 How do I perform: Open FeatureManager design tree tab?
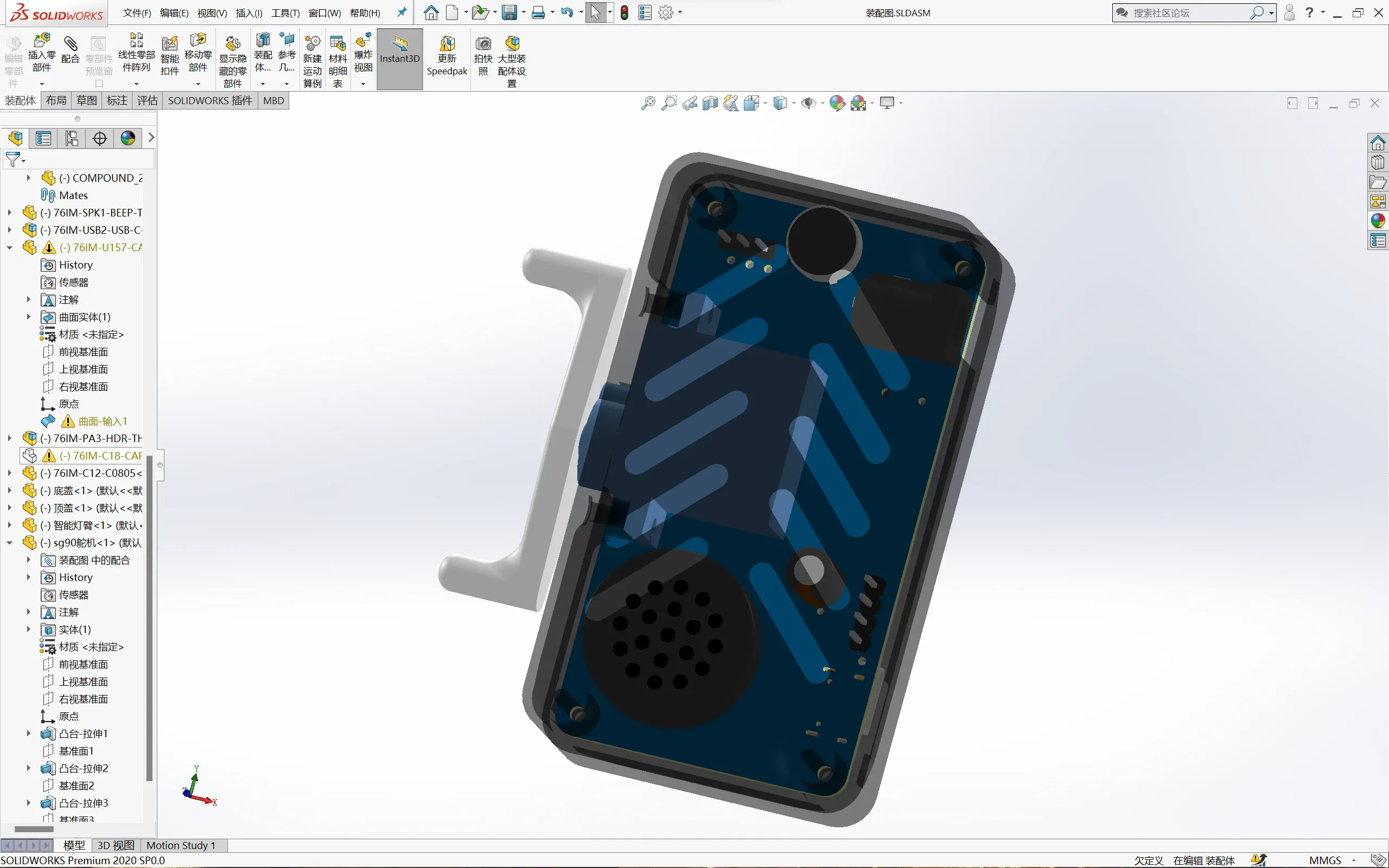(x=16, y=138)
